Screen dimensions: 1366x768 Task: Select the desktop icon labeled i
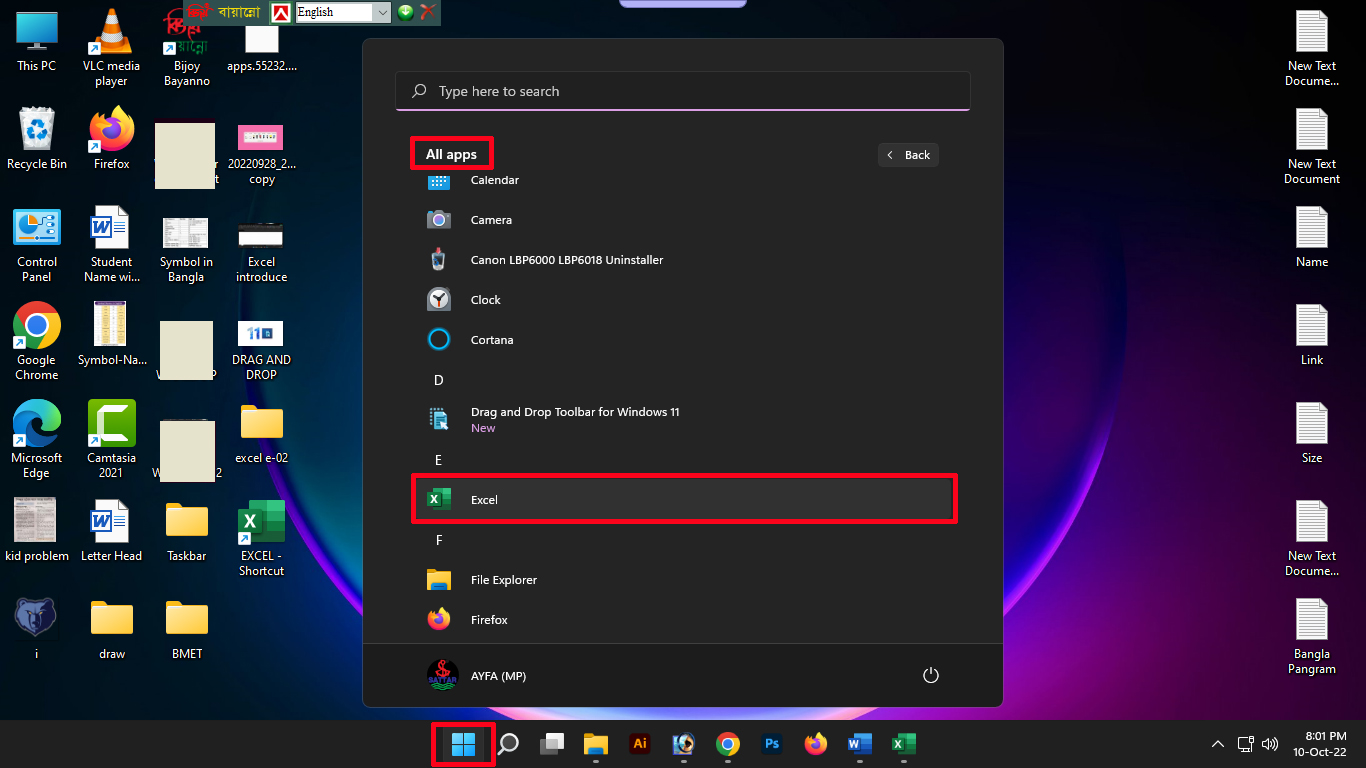coord(37,629)
